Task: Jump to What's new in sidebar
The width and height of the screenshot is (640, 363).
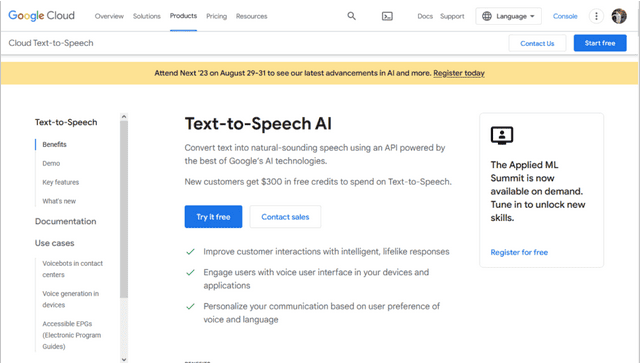Action: point(59,201)
